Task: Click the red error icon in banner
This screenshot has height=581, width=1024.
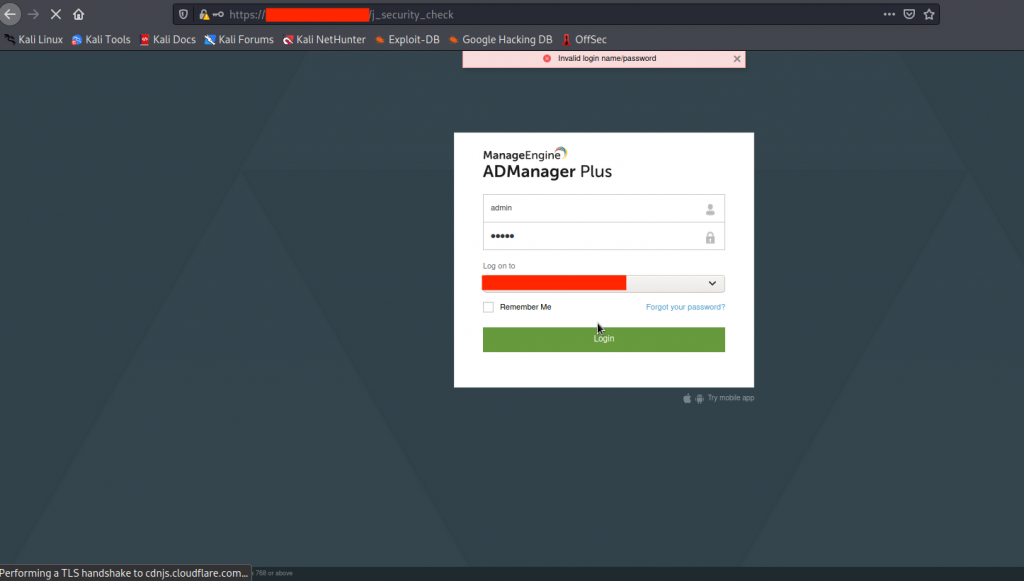Action: pos(547,58)
